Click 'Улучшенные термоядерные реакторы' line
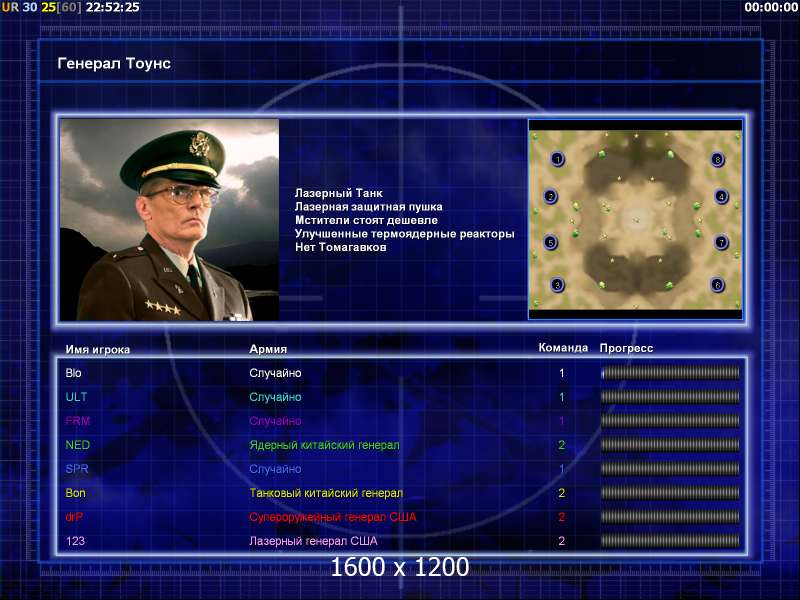This screenshot has height=600, width=800. coord(404,234)
